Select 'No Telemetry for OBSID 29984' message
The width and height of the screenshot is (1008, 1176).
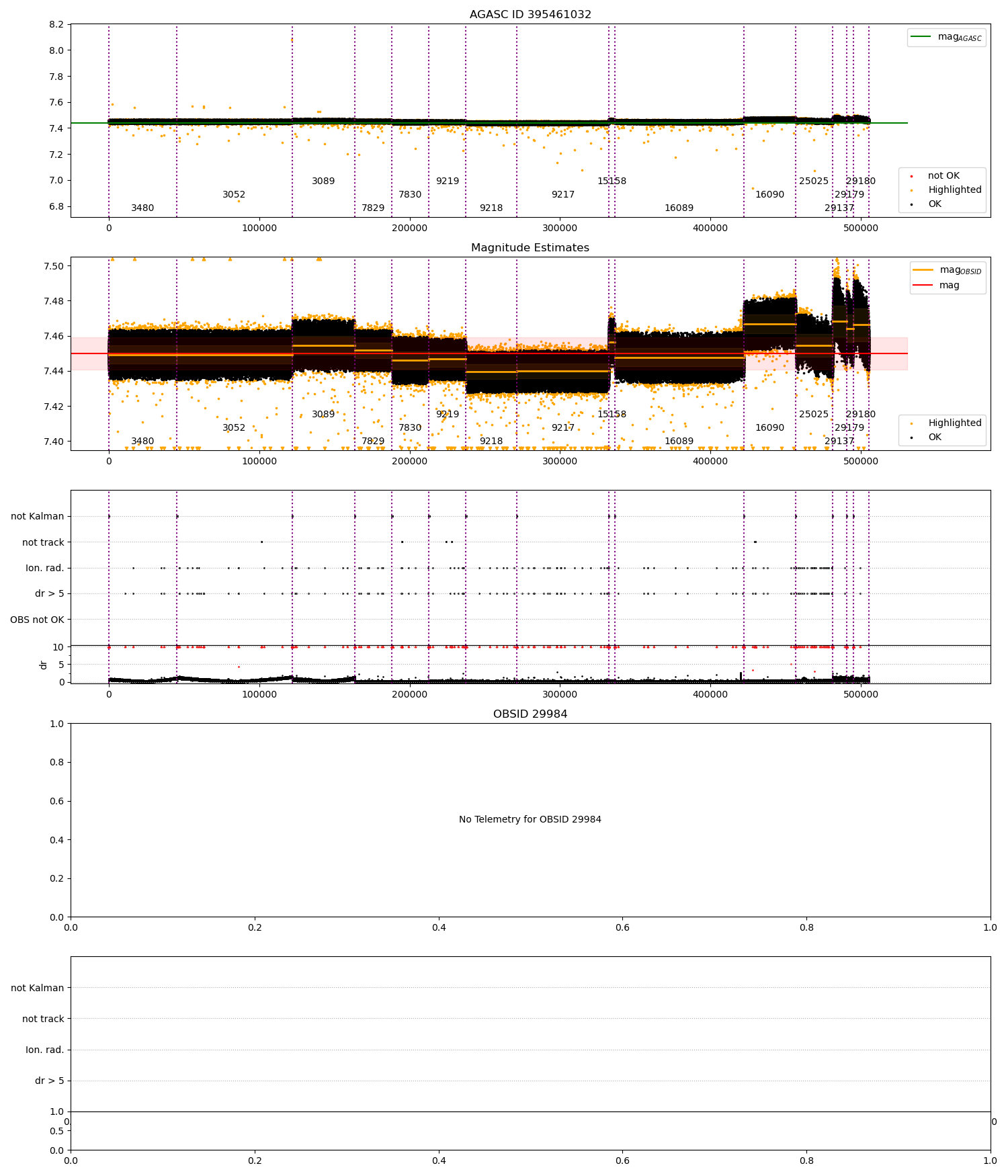tap(530, 819)
